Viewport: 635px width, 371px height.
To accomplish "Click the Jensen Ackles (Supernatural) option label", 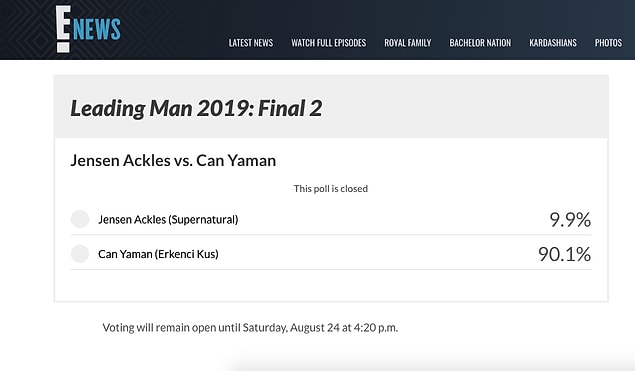I will coord(168,220).
